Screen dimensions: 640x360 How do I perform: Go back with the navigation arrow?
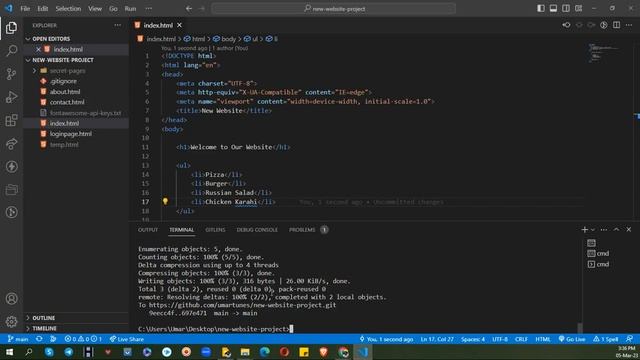tap(189, 9)
